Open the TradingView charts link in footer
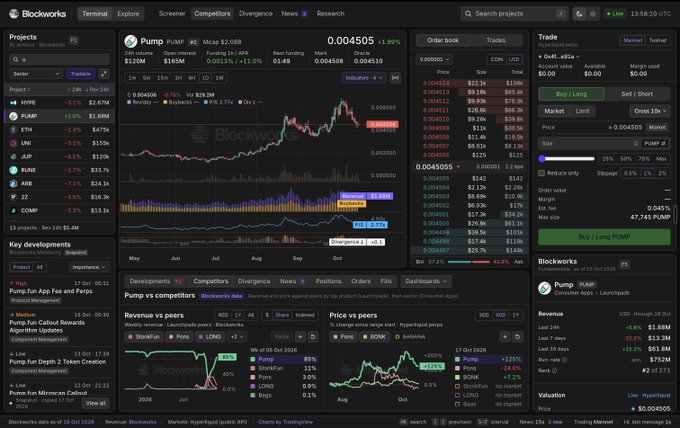This screenshot has width=680, height=428. tap(285, 422)
